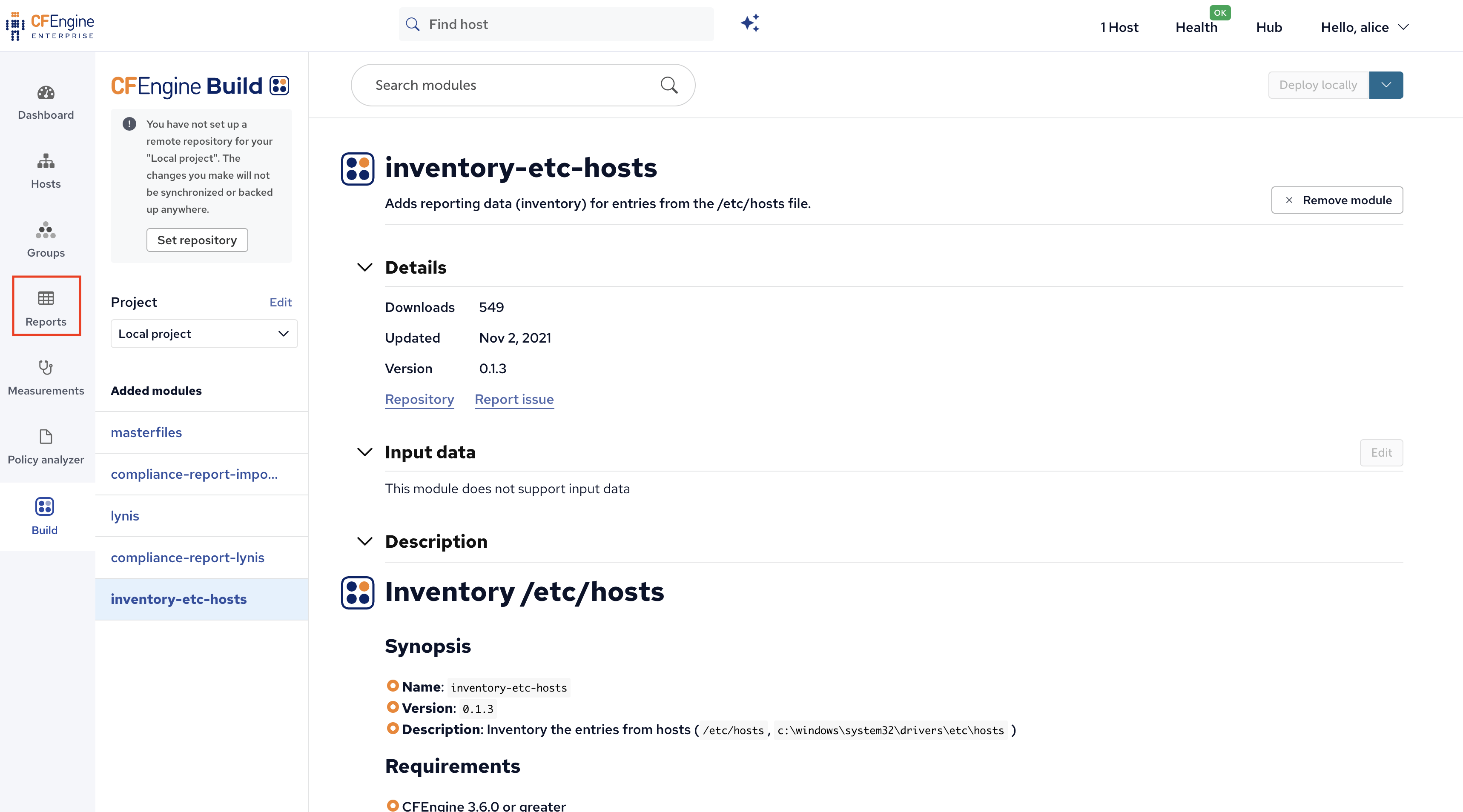Image resolution: width=1463 pixels, height=812 pixels.
Task: Go to Hosts network icon
Action: [46, 161]
